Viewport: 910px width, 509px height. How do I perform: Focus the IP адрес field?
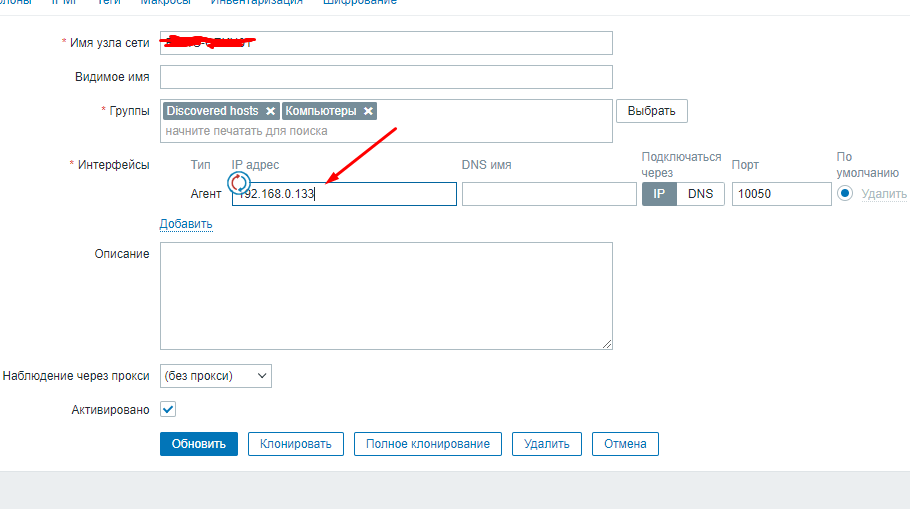click(x=344, y=194)
